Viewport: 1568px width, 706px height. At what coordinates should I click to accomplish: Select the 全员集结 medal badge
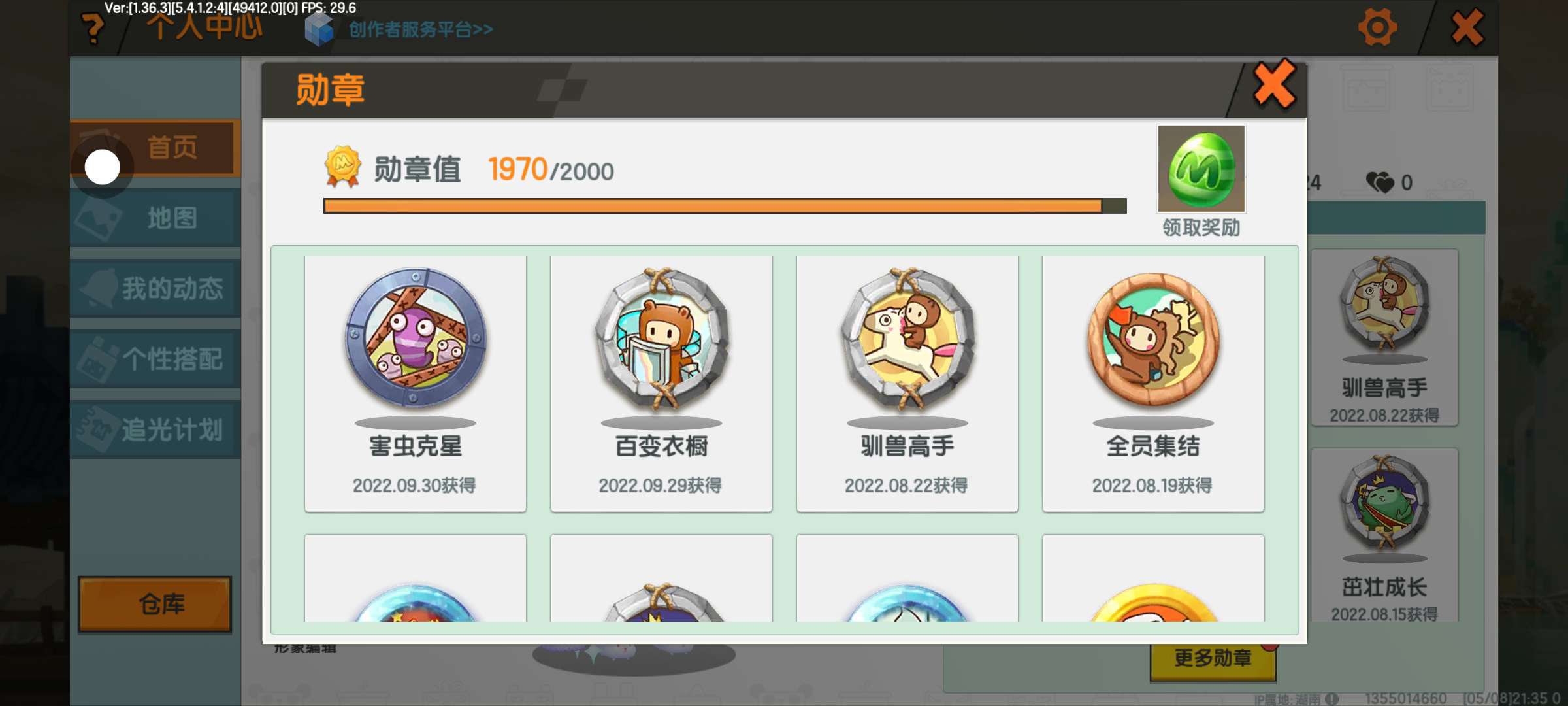click(1153, 383)
